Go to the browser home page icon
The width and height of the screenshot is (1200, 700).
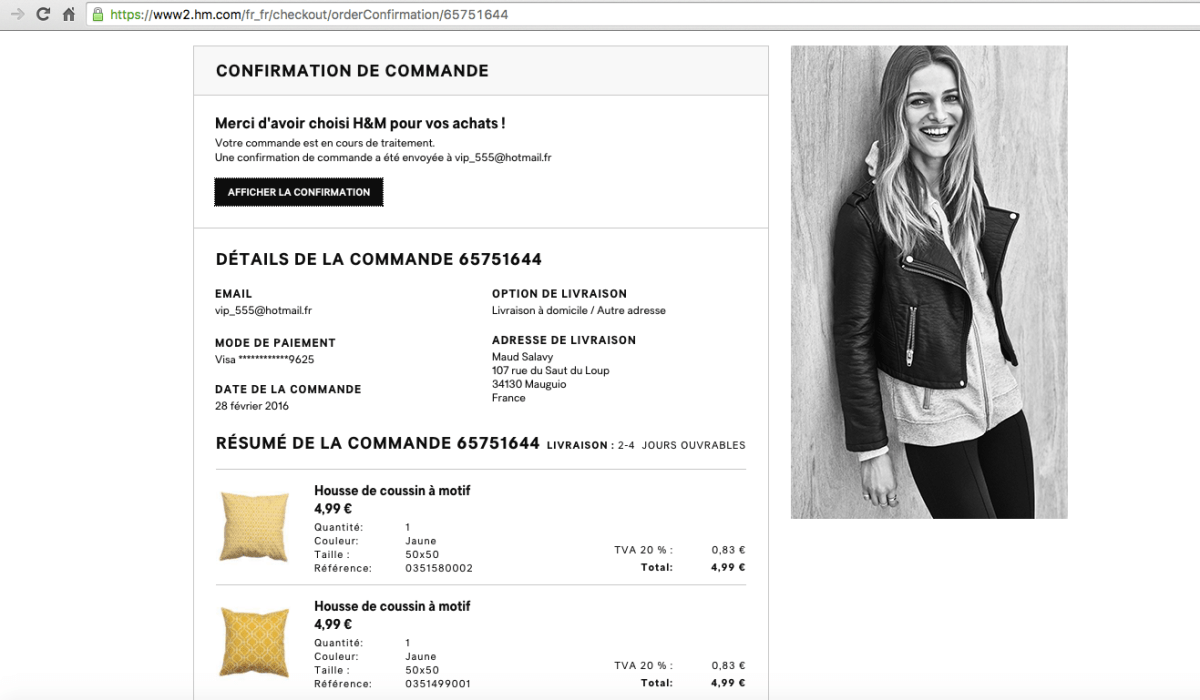(69, 14)
